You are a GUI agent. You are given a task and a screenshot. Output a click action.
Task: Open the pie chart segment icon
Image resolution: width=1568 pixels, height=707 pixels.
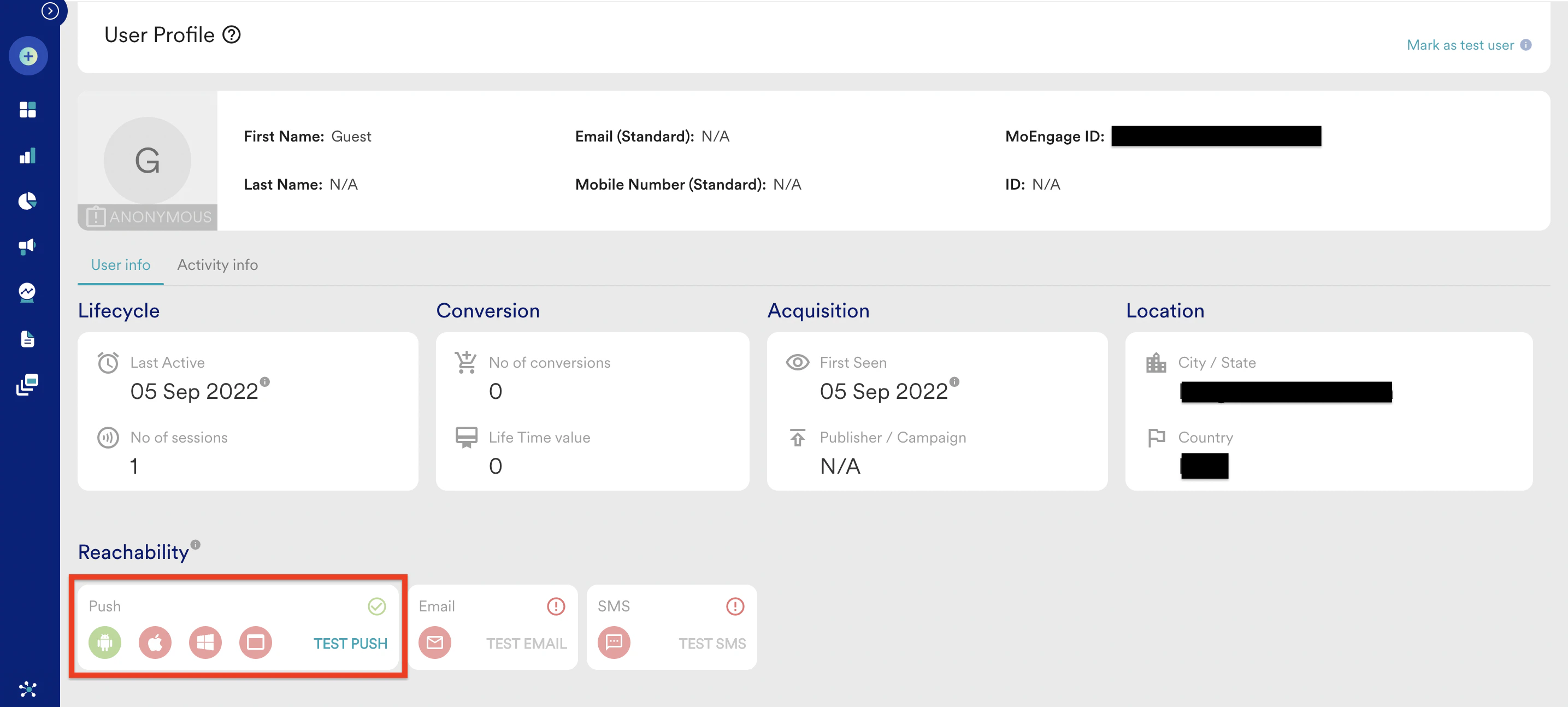pos(27,201)
